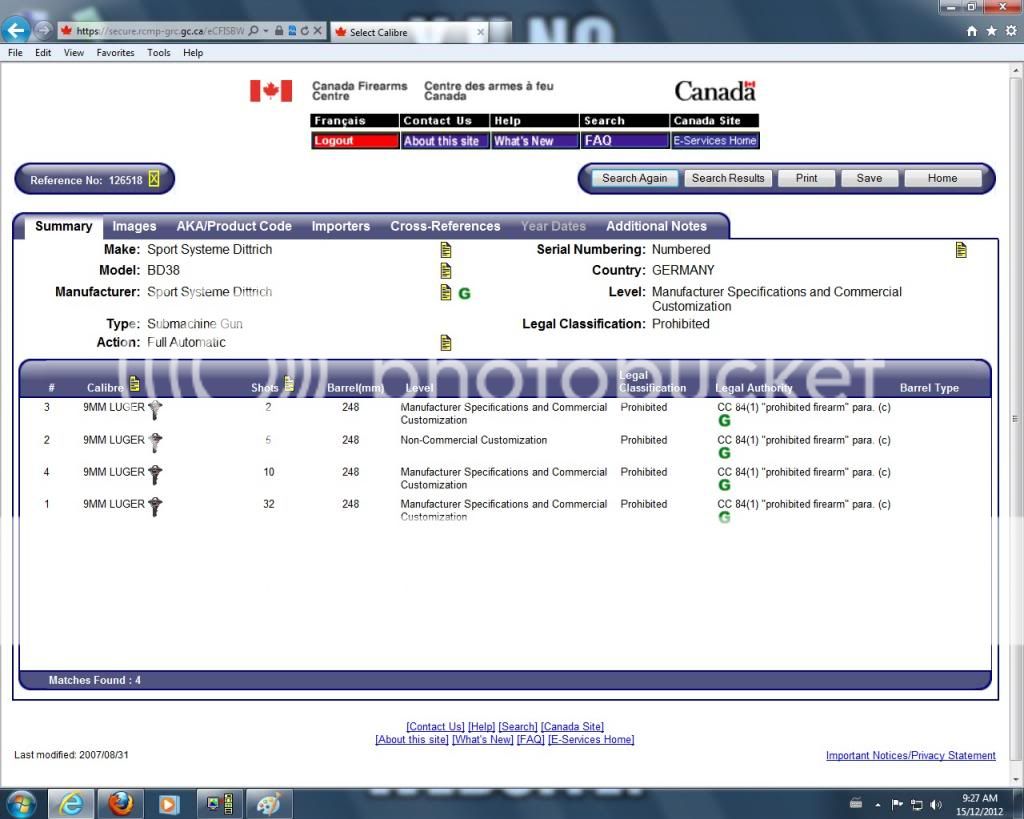Click the cartridge icon in row 3
The width and height of the screenshot is (1024, 819).
tap(155, 409)
